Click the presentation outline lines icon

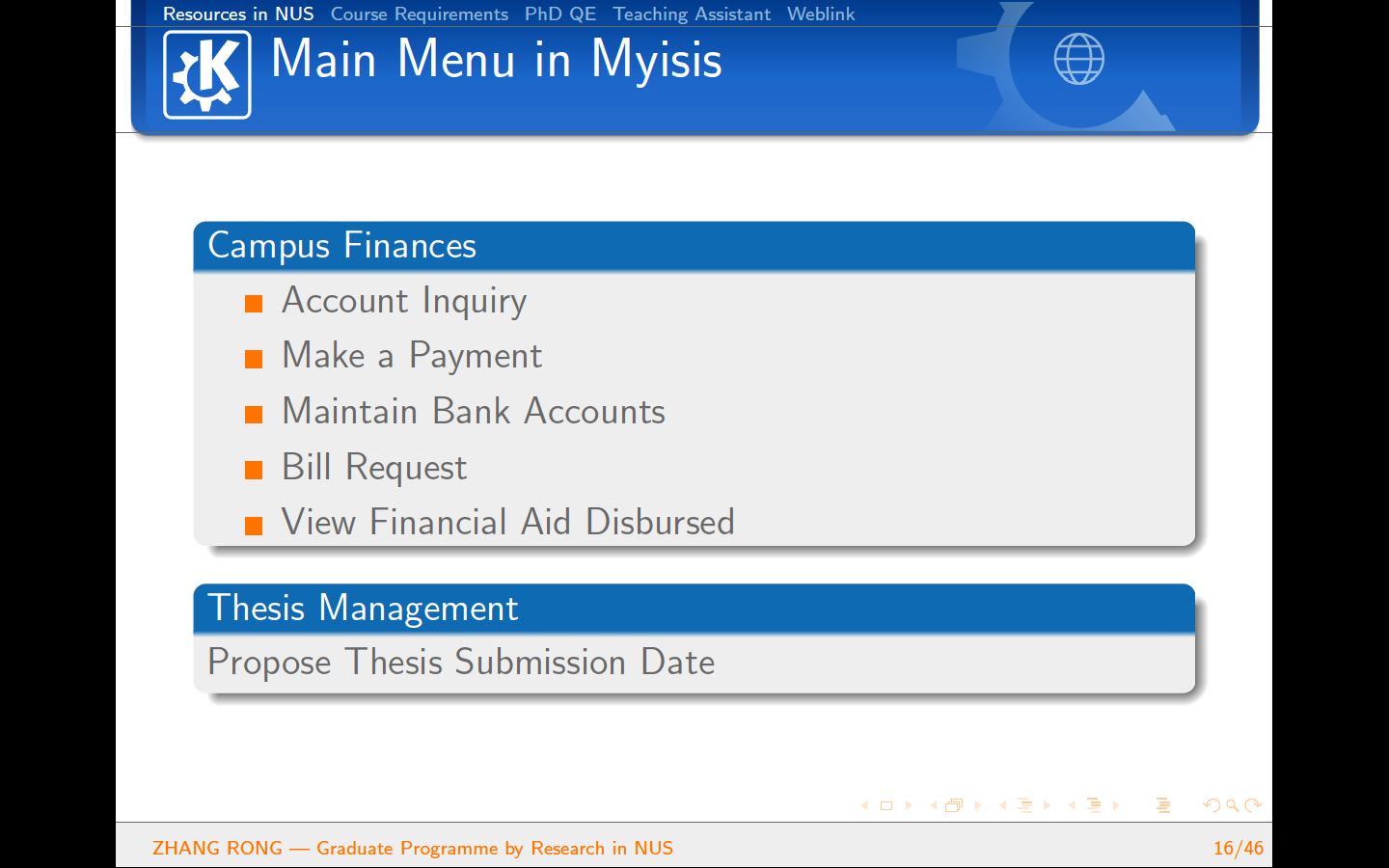click(x=1163, y=805)
